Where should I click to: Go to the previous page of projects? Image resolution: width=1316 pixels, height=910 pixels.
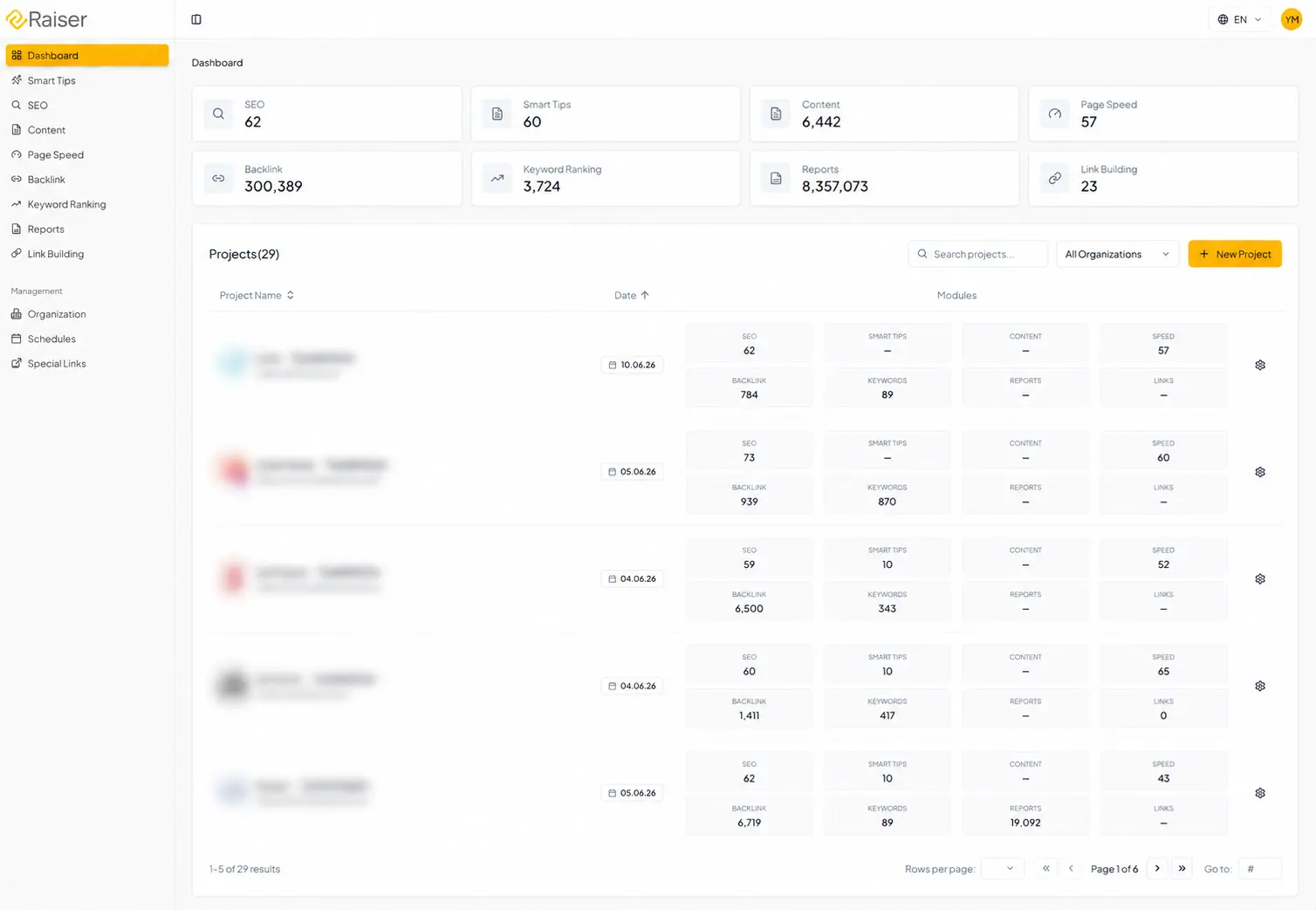tap(1071, 868)
